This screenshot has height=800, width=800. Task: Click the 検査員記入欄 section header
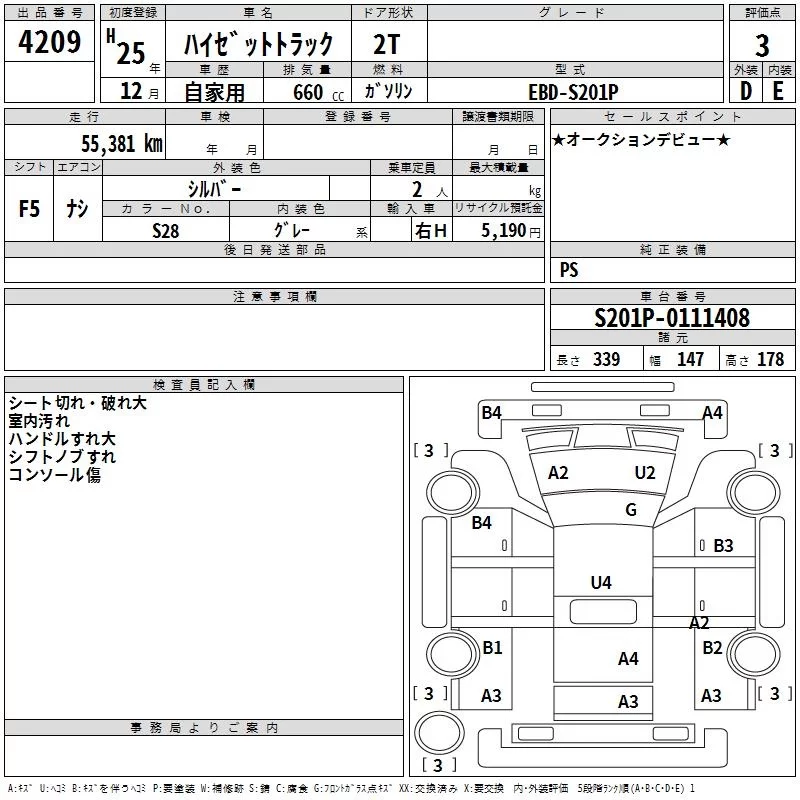(204, 385)
